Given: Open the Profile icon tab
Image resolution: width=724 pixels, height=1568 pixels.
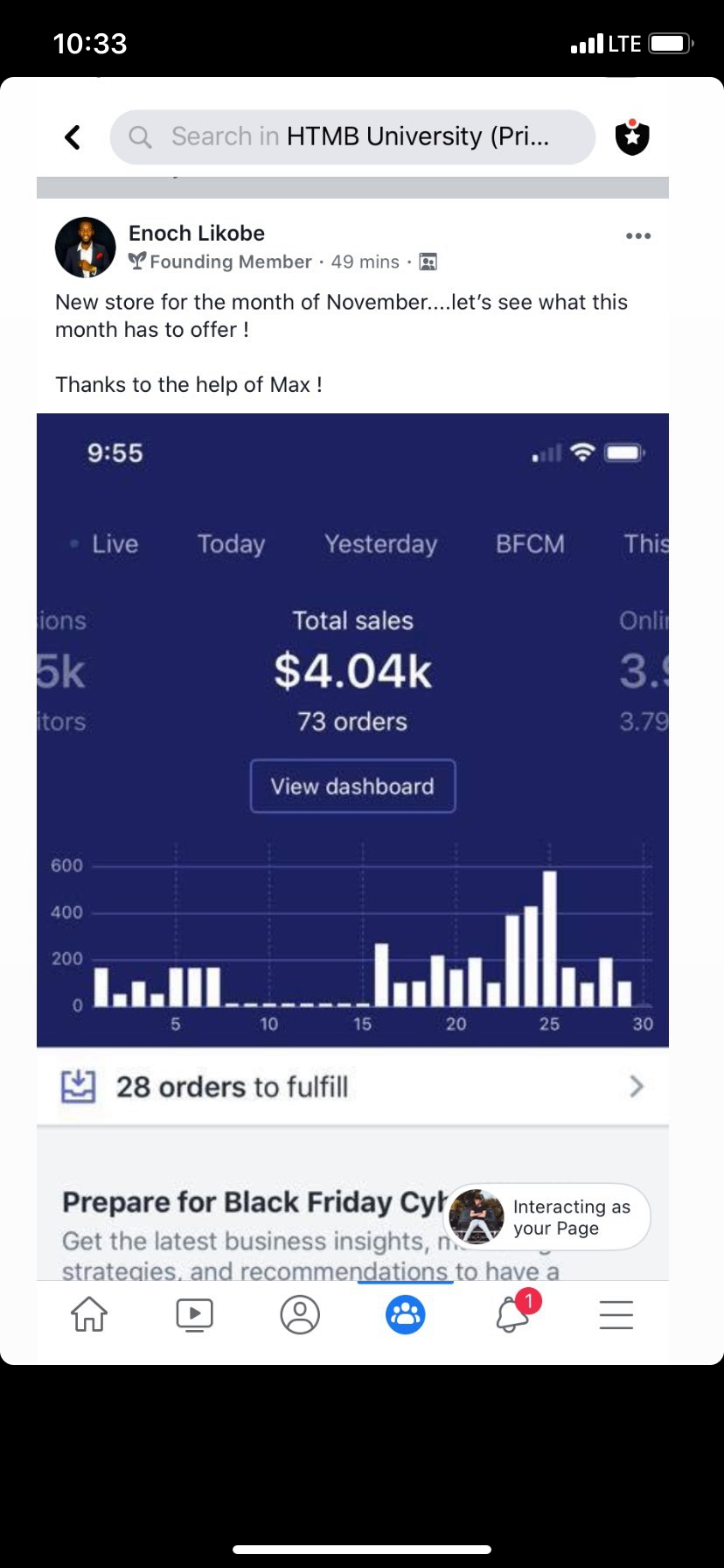Looking at the screenshot, I should coord(300,1314).
